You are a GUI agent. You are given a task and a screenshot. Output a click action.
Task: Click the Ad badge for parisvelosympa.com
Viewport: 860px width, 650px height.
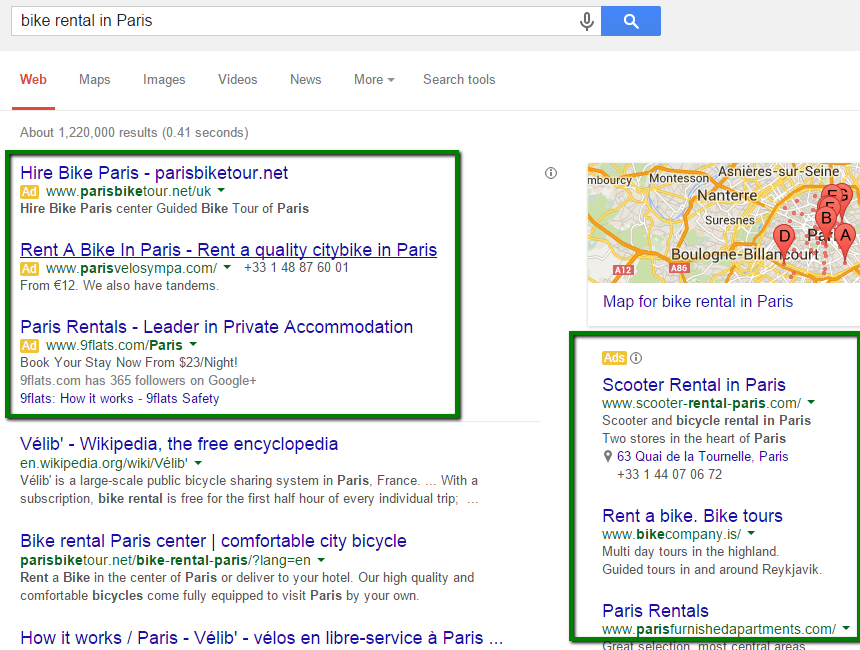click(29, 268)
